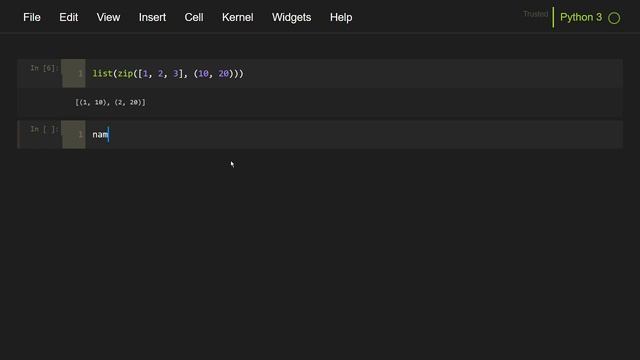The image size is (640, 360).
Task: Open the Help menu
Action: [x=341, y=18]
